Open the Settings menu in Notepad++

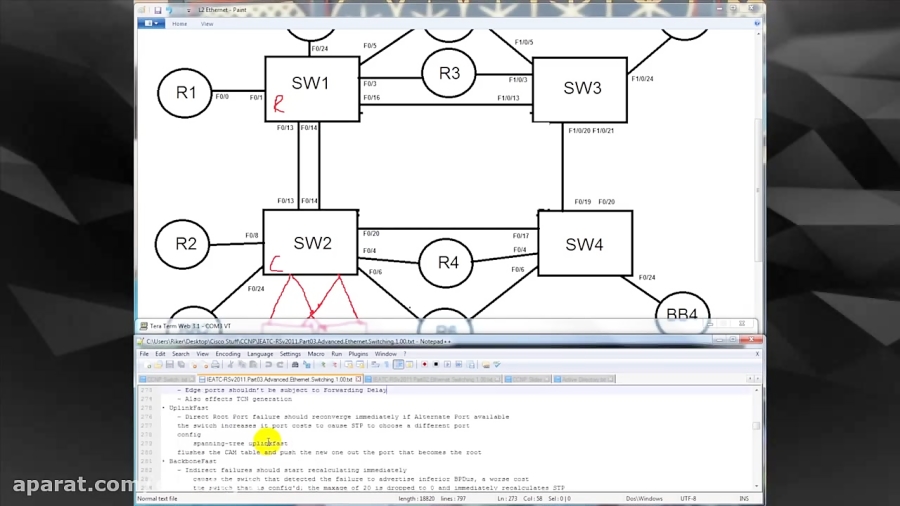pyautogui.click(x=290, y=354)
